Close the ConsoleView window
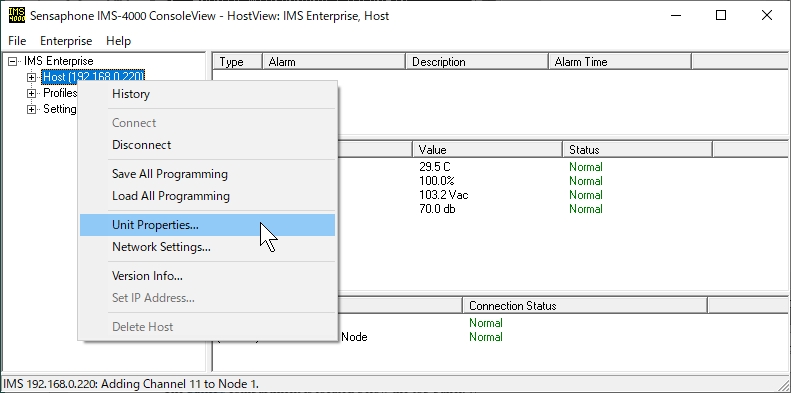Viewport: 791px width, 393px height. (x=767, y=15)
